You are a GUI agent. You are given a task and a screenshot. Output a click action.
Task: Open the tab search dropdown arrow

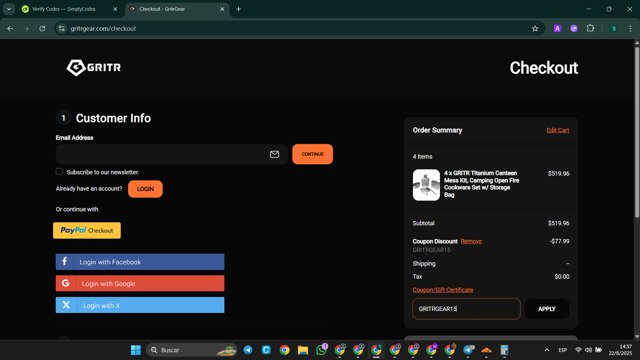pyautogui.click(x=9, y=9)
